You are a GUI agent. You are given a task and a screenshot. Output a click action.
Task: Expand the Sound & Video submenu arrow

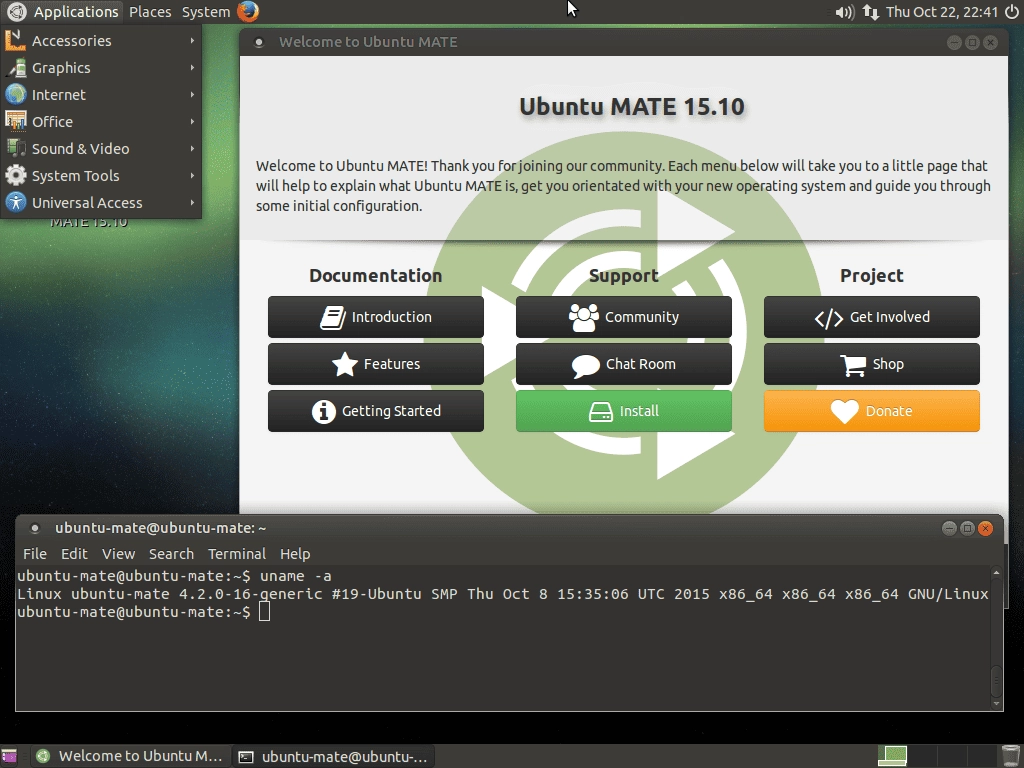click(192, 149)
